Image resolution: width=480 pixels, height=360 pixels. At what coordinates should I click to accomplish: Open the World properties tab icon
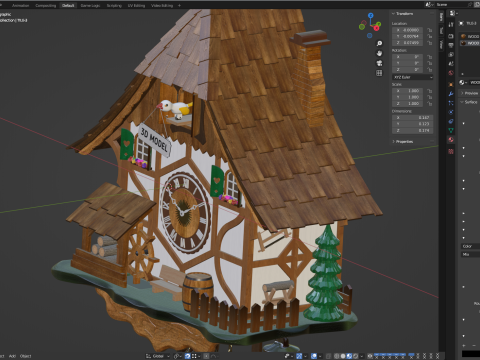click(451, 73)
